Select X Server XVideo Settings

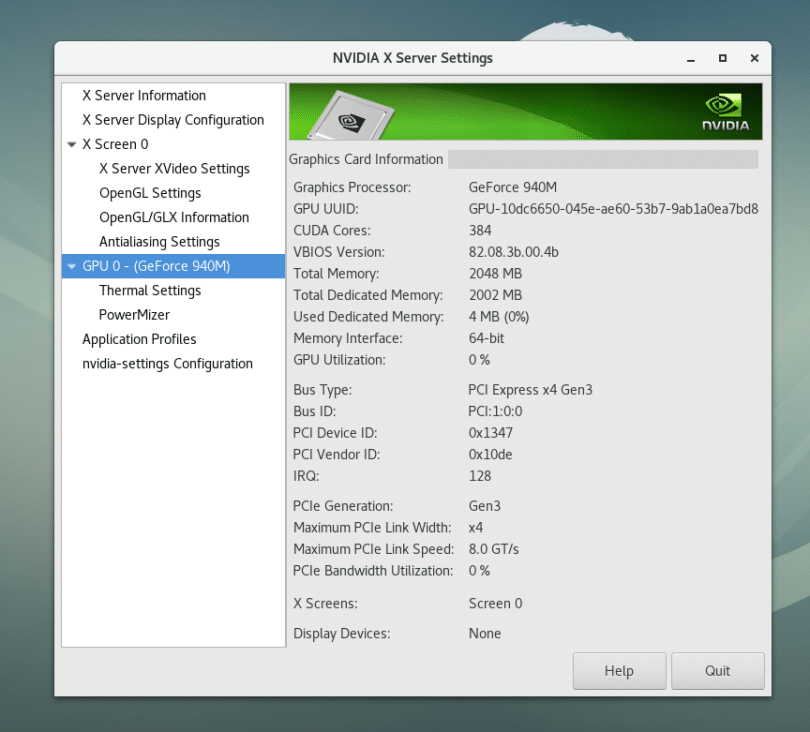coord(175,168)
